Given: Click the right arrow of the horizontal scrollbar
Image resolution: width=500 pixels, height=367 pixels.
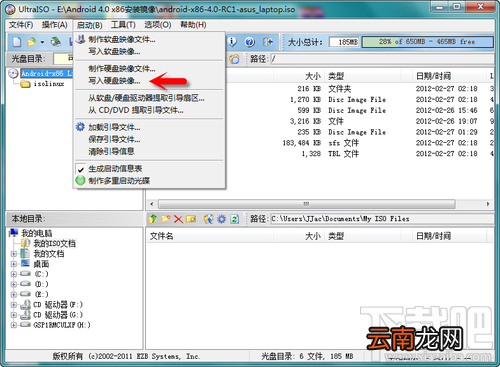Looking at the screenshot, I should [488, 204].
